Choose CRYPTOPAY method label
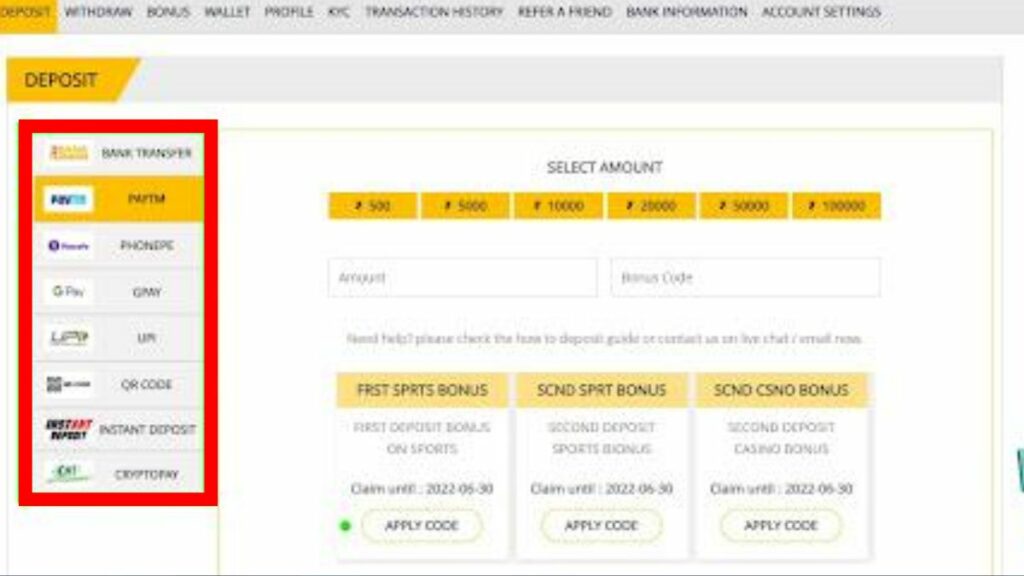1024x576 pixels. pos(146,475)
